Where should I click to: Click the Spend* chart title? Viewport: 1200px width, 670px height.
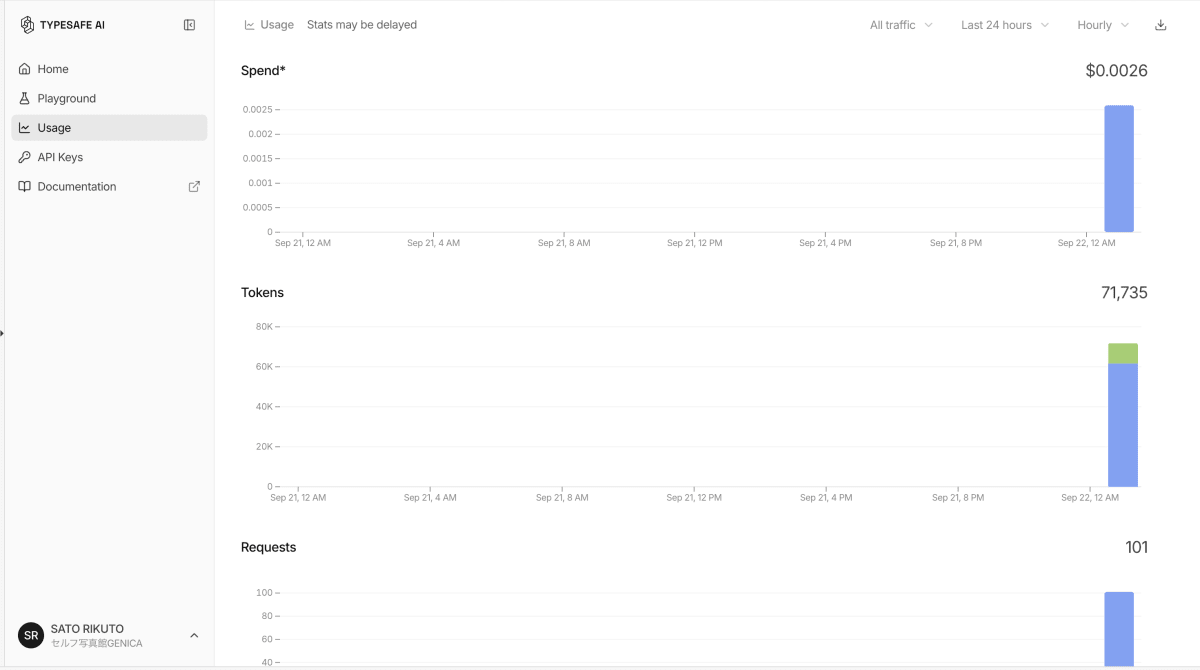[x=263, y=71]
